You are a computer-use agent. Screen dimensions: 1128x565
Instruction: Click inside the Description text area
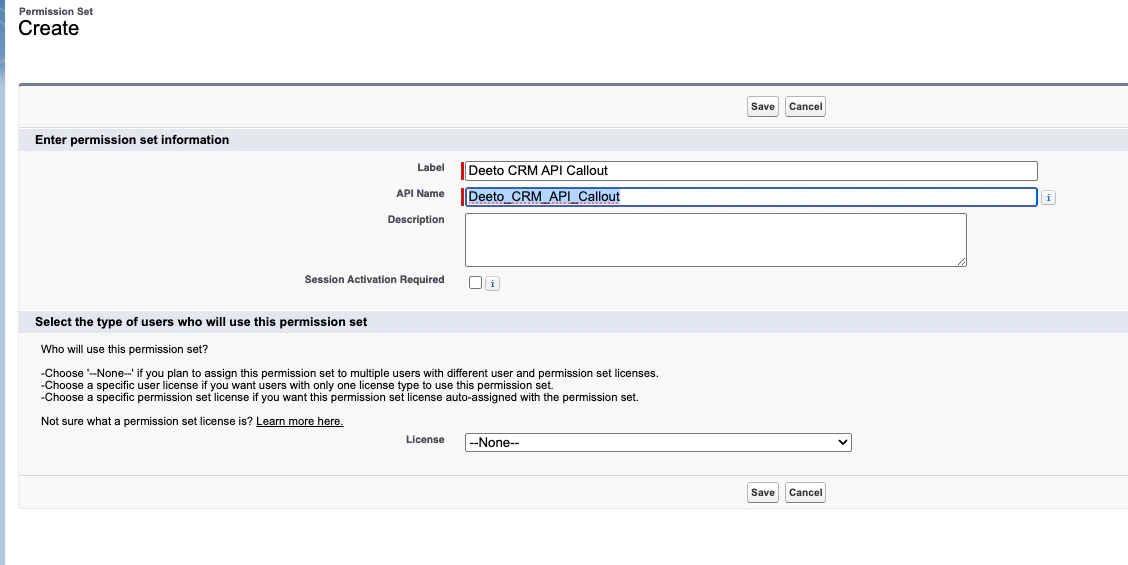pos(716,240)
